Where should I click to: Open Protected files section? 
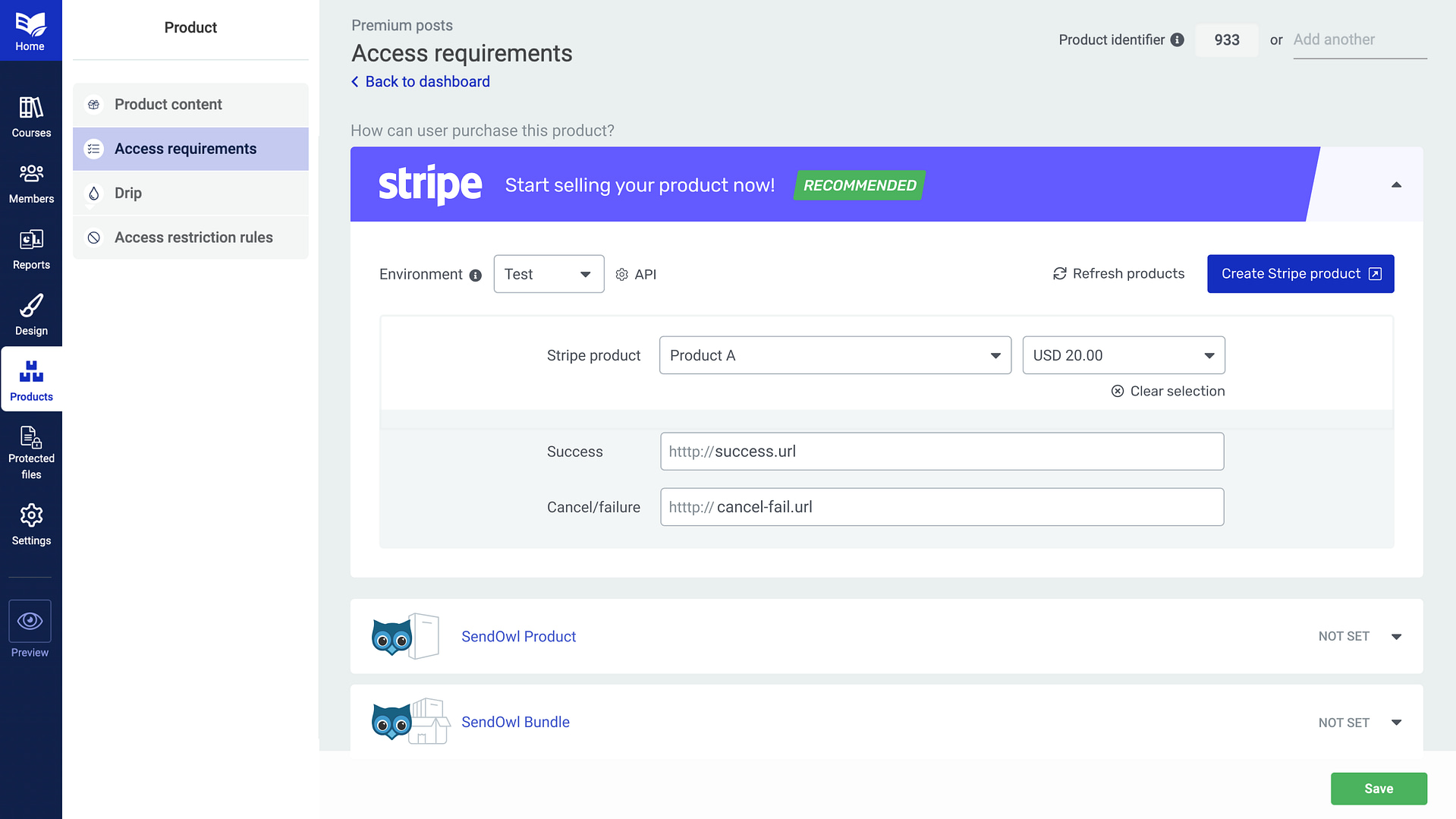tap(31, 452)
